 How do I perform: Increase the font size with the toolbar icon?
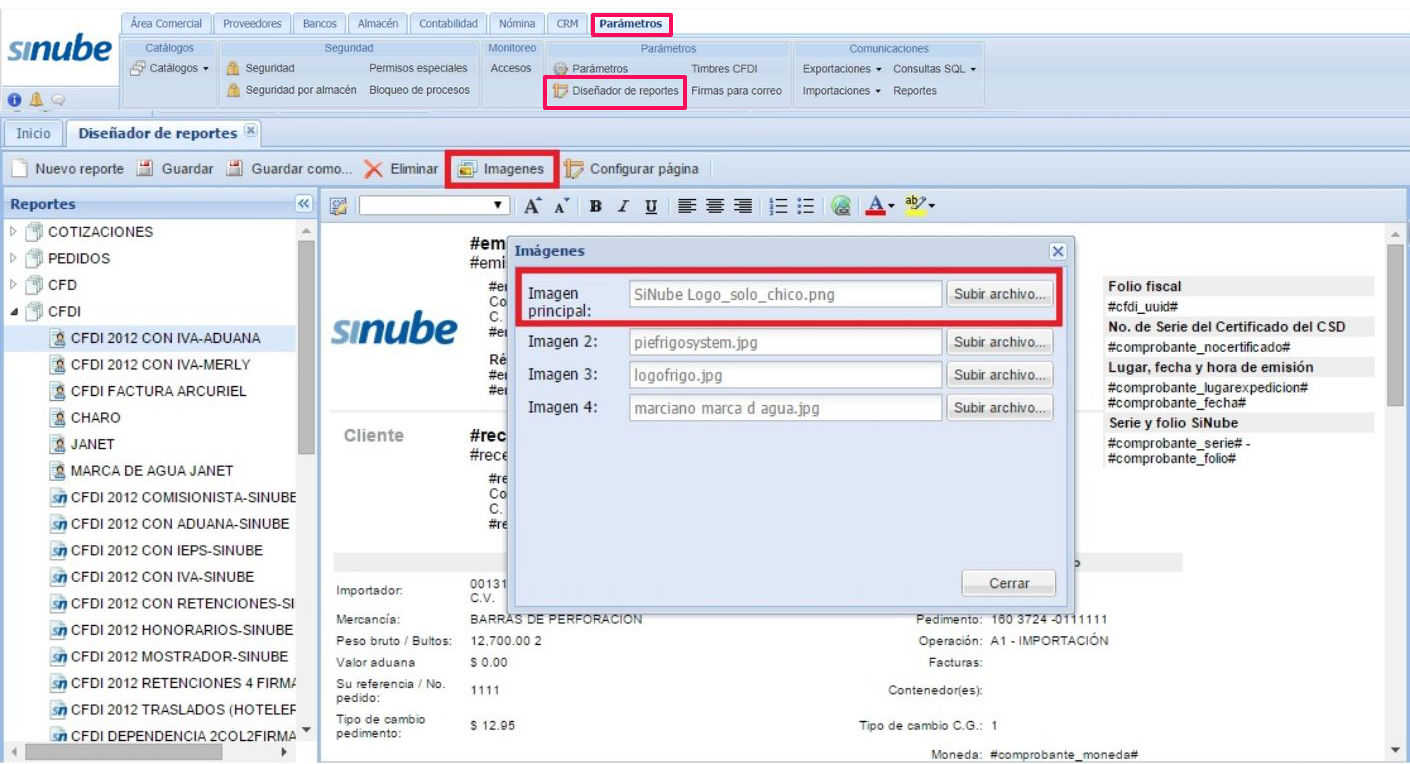[x=533, y=206]
